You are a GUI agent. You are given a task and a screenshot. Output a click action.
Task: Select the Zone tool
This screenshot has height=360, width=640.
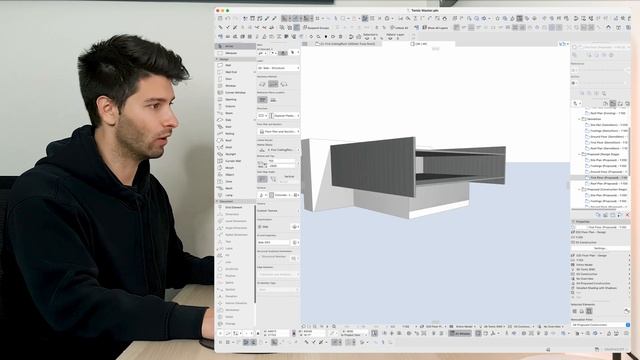point(235,182)
